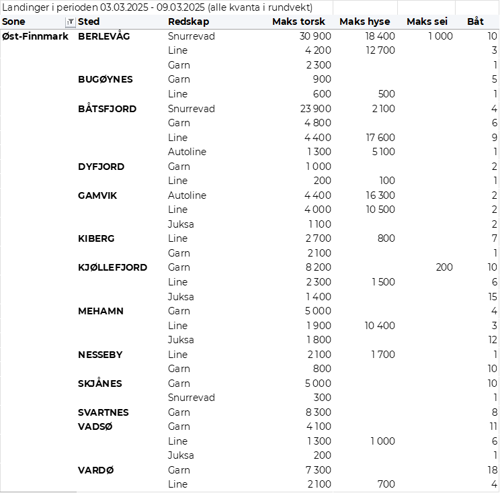Click the title cell with landing period
Image resolution: width=500 pixels, height=493 pixels.
click(x=157, y=7)
